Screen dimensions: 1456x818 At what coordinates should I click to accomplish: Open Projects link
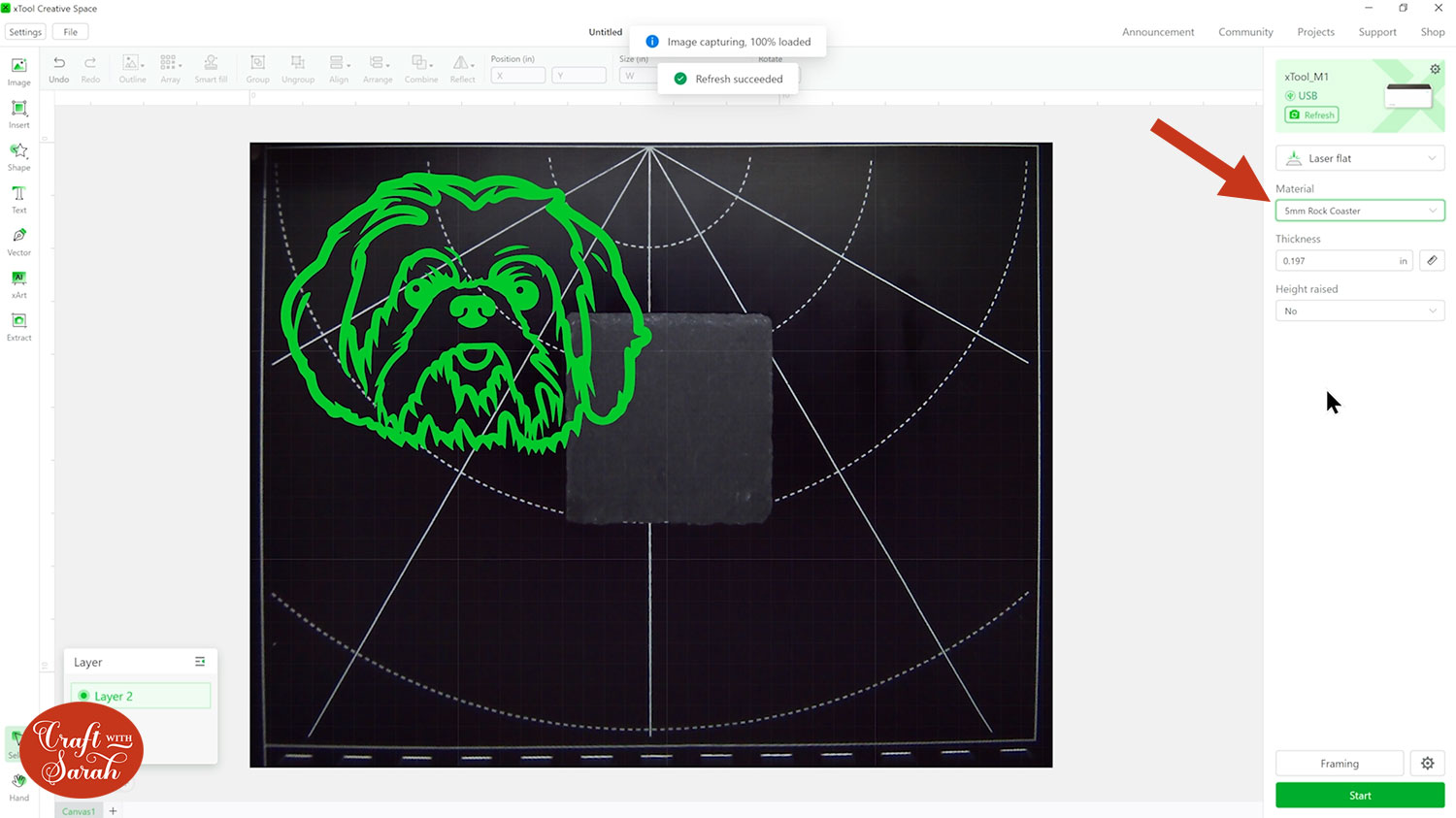(x=1315, y=32)
